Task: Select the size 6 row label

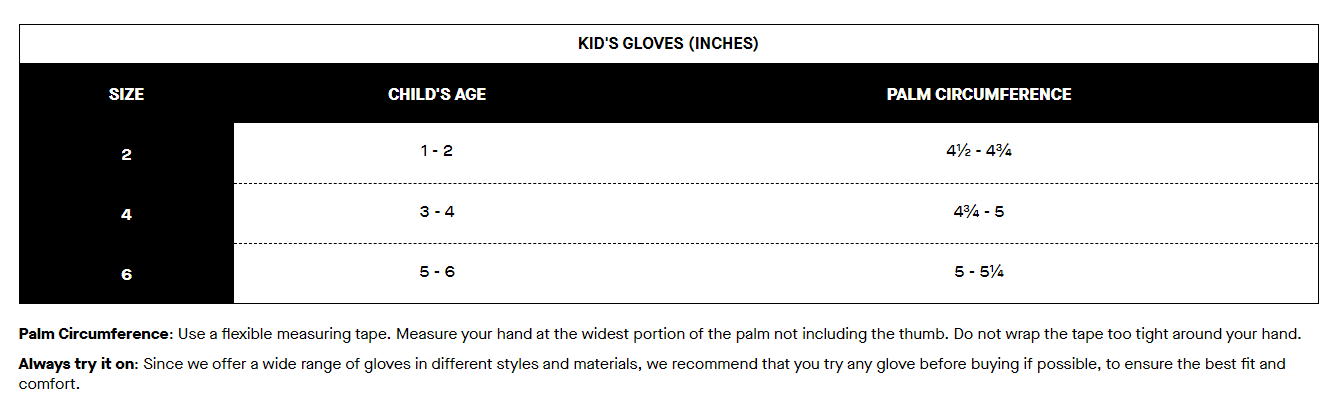Action: pyautogui.click(x=126, y=274)
